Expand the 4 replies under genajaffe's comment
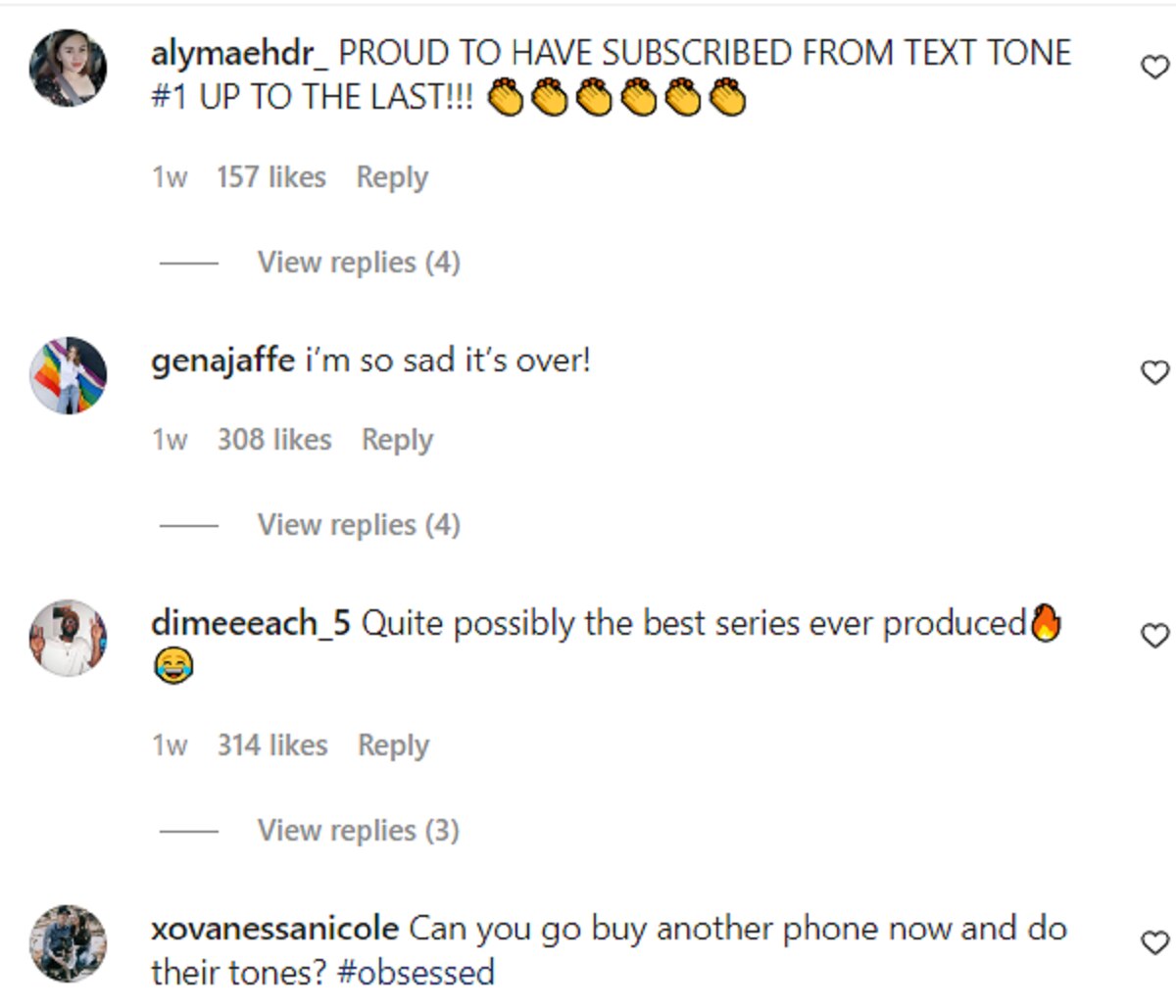This screenshot has height=1008, width=1176. tap(358, 525)
